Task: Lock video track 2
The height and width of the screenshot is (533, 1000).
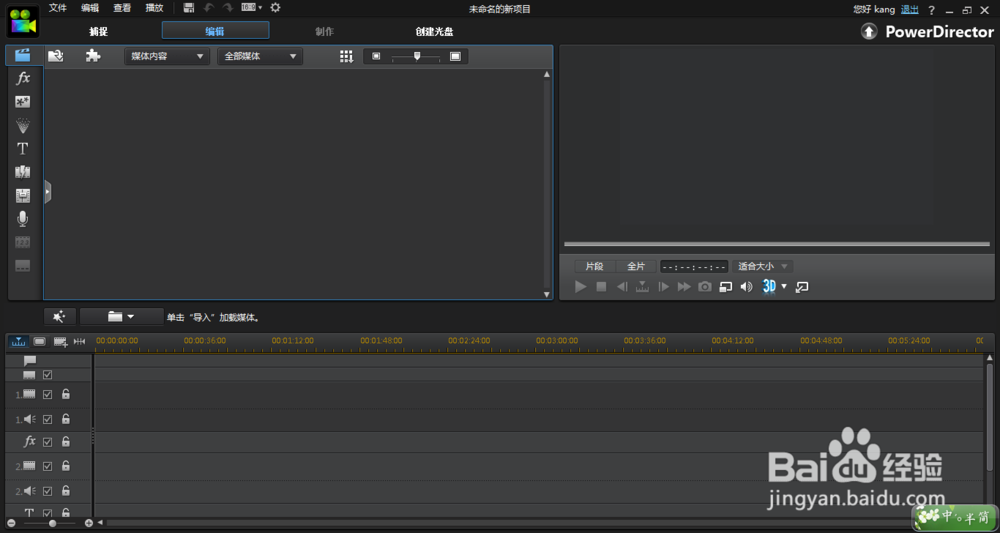Action: coord(66,466)
